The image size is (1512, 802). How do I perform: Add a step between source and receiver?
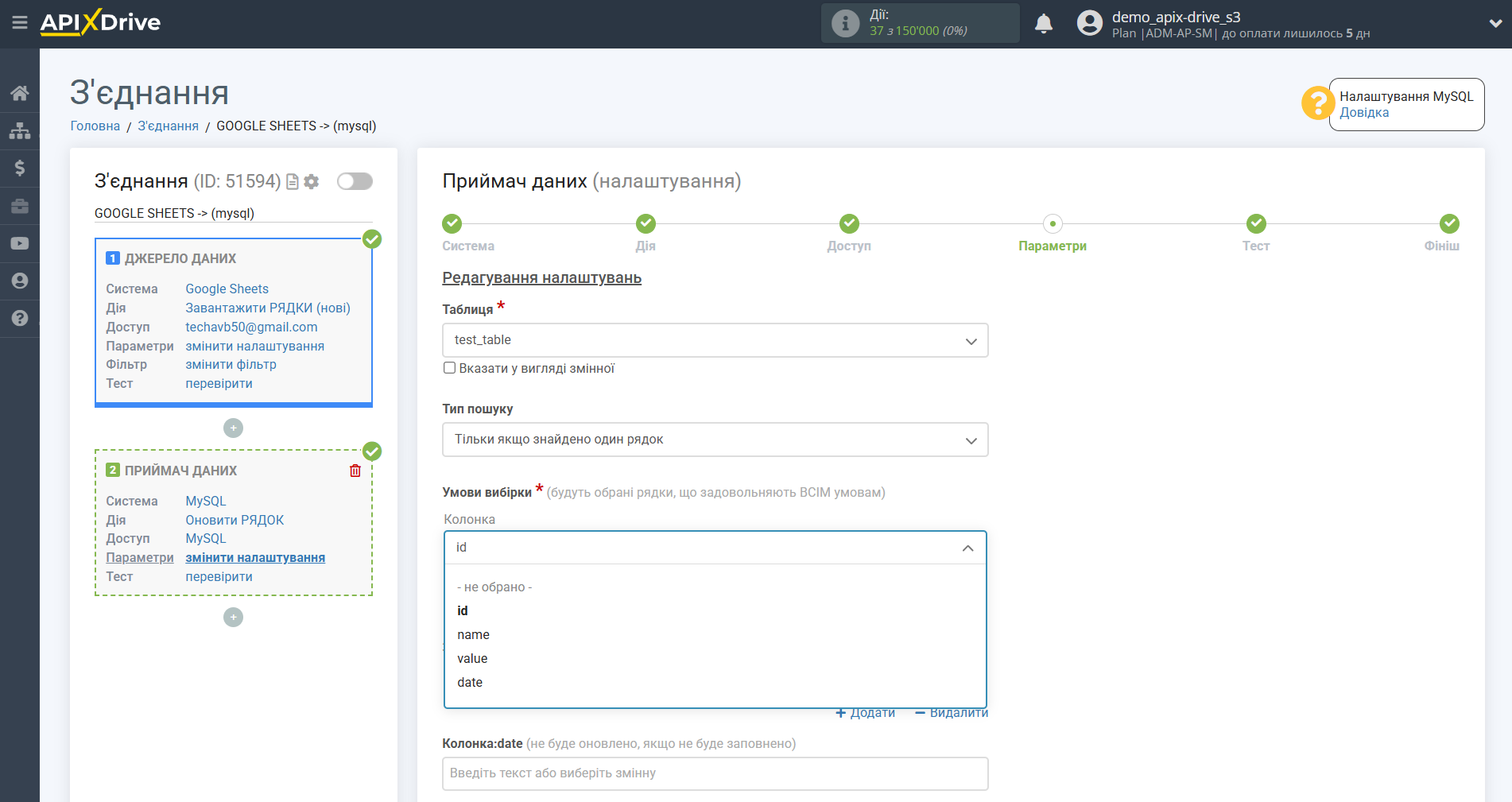[233, 428]
